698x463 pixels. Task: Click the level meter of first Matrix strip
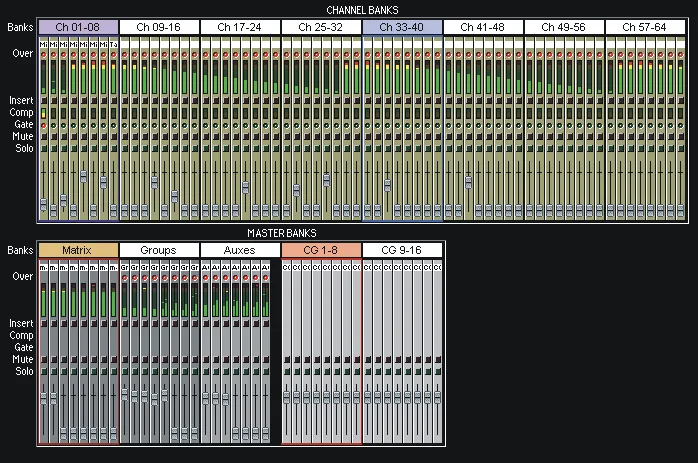[x=44, y=300]
